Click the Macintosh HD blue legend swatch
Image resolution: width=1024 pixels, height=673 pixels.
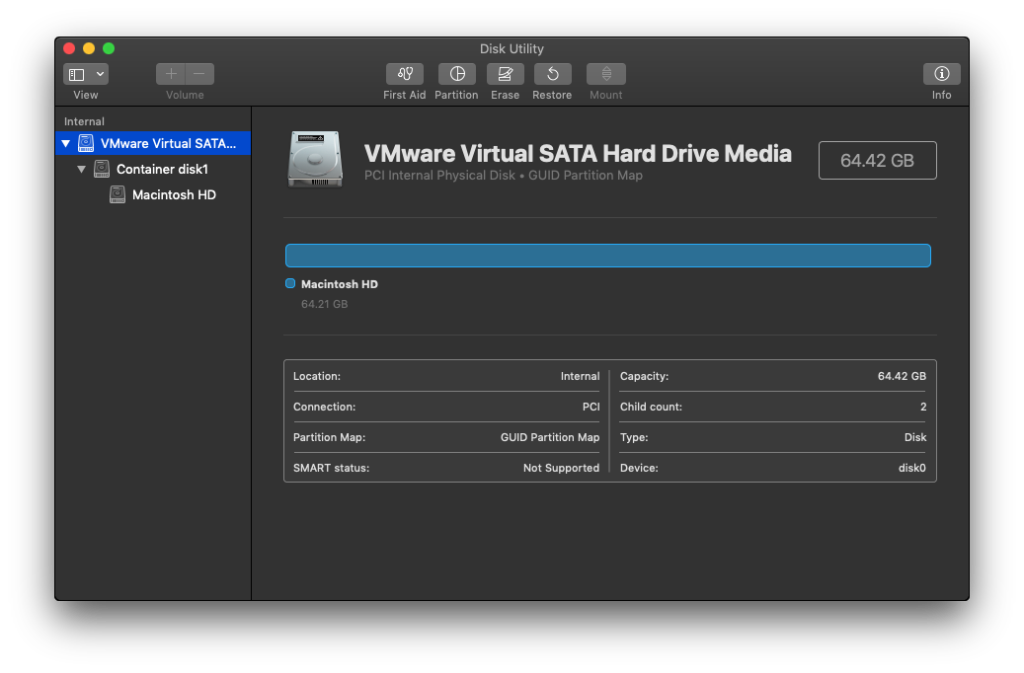[290, 284]
